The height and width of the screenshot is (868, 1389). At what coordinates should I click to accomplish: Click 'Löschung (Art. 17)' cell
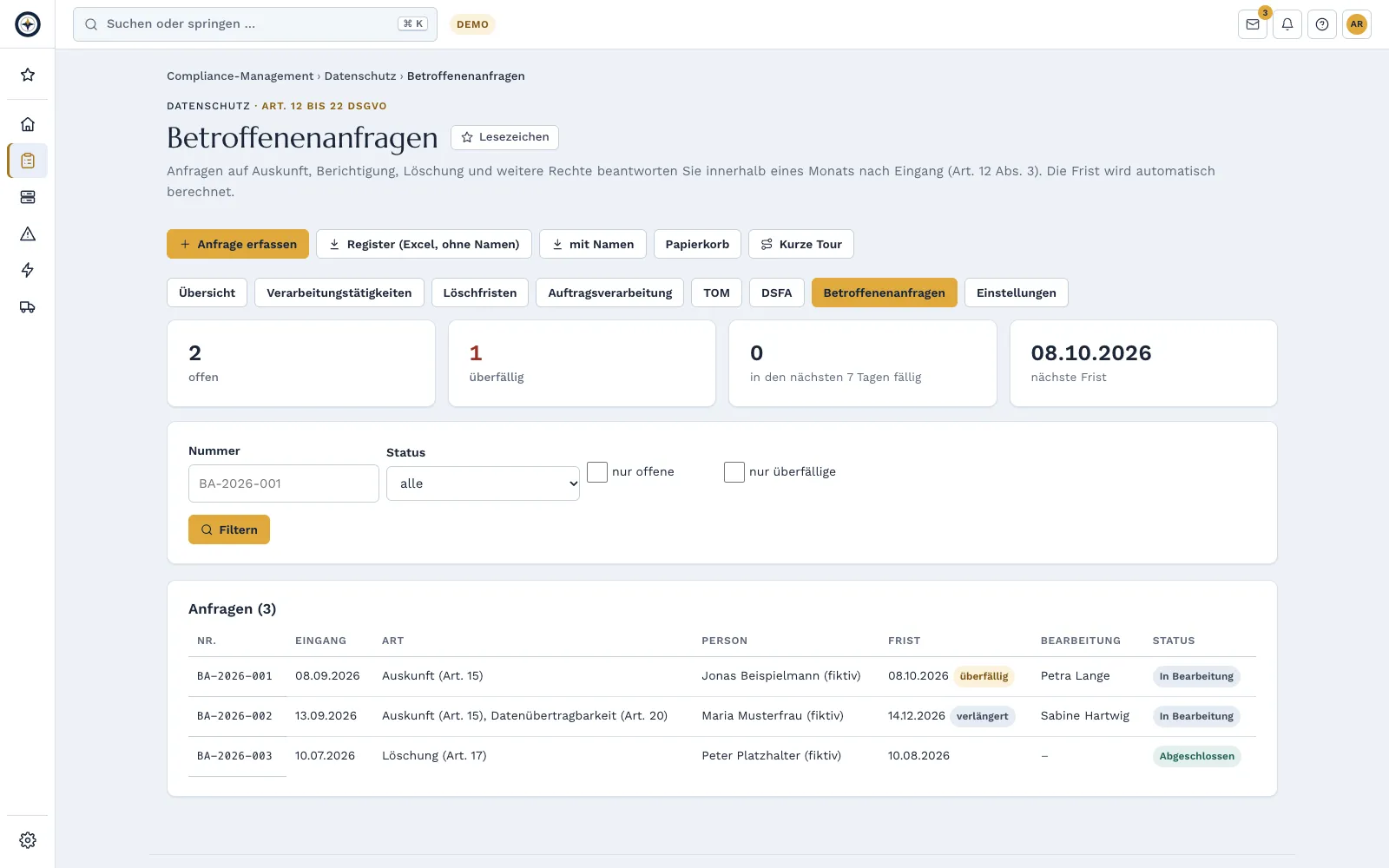(434, 756)
